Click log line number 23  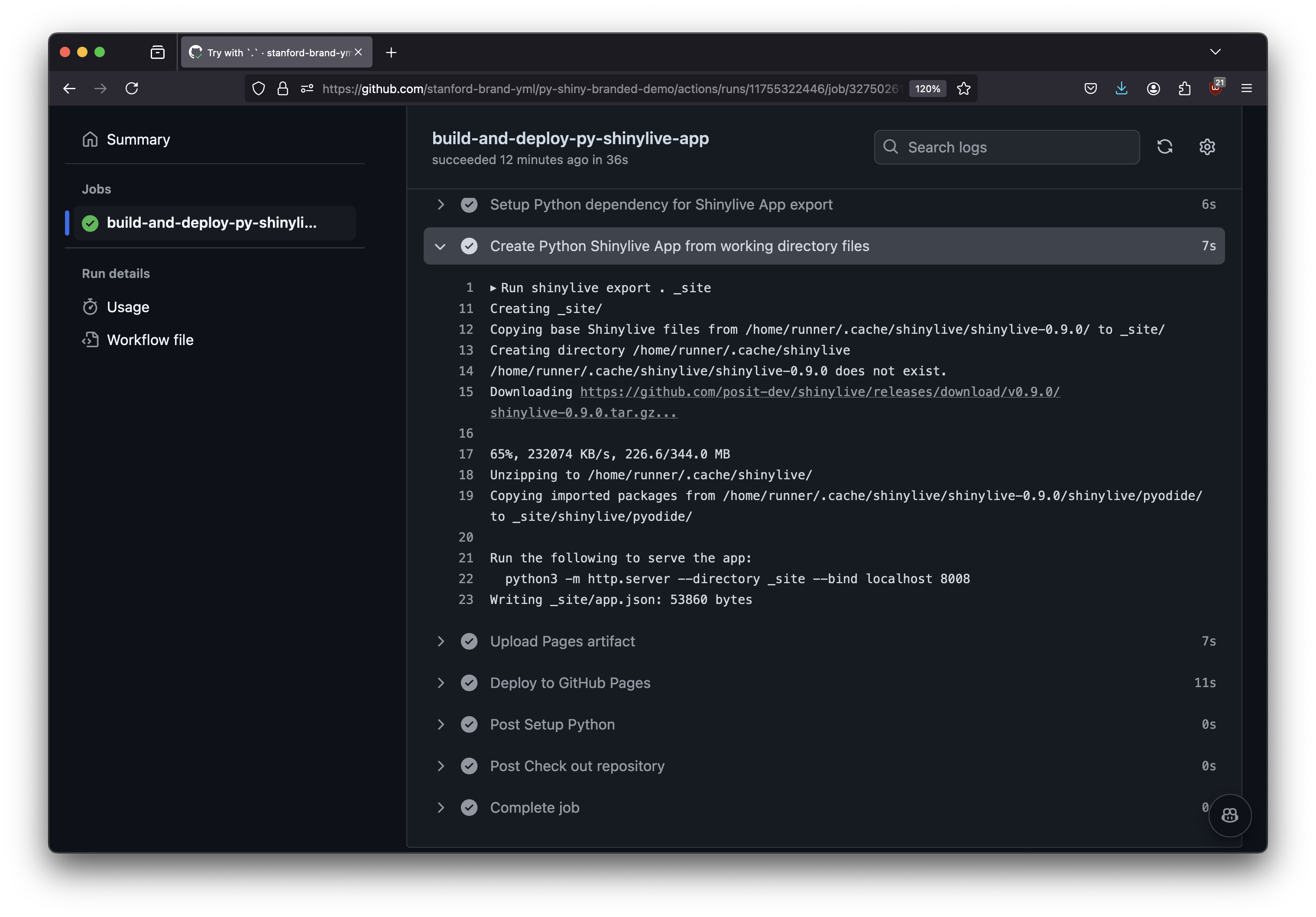[x=466, y=600]
